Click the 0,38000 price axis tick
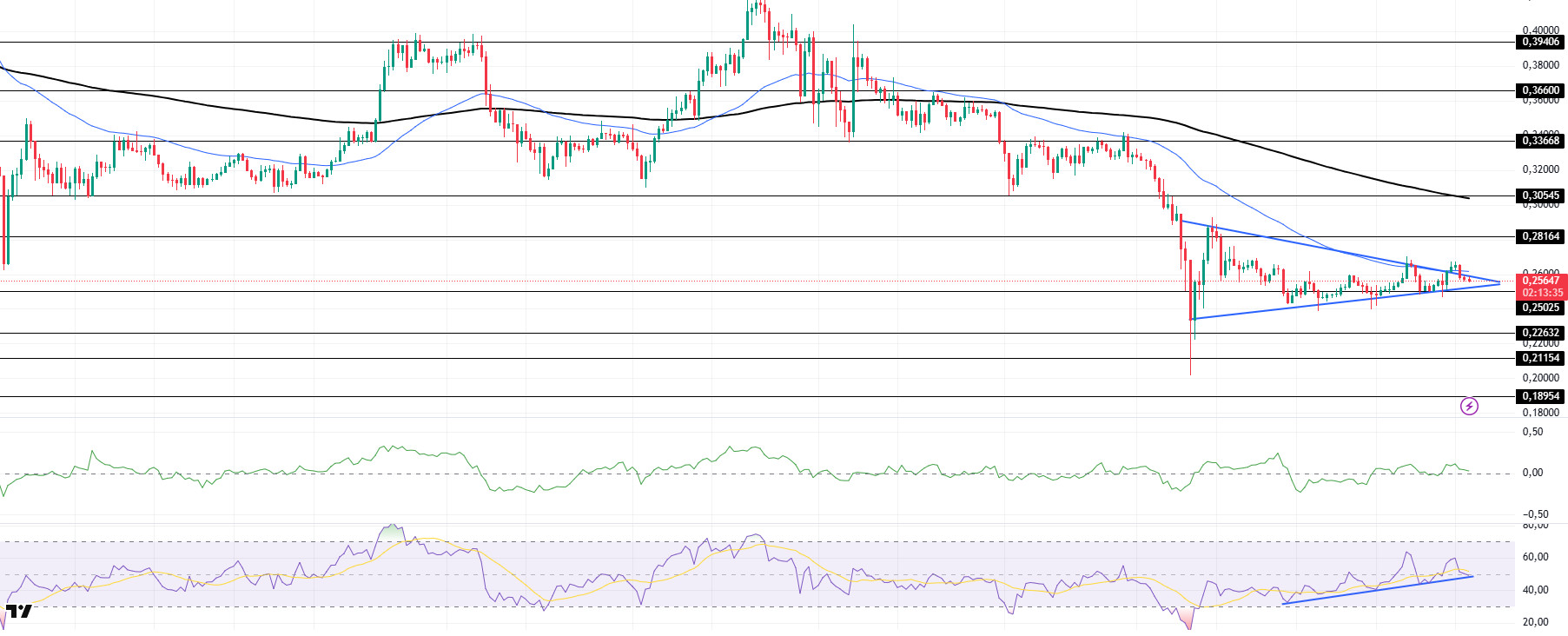This screenshot has width=1568, height=636. (x=1541, y=65)
